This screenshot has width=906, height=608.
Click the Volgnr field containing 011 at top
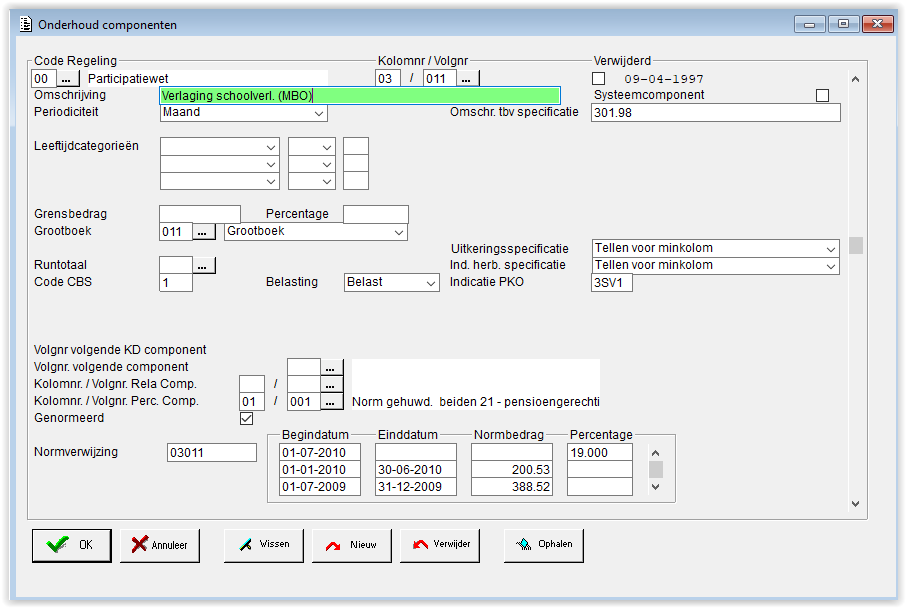pyautogui.click(x=440, y=79)
